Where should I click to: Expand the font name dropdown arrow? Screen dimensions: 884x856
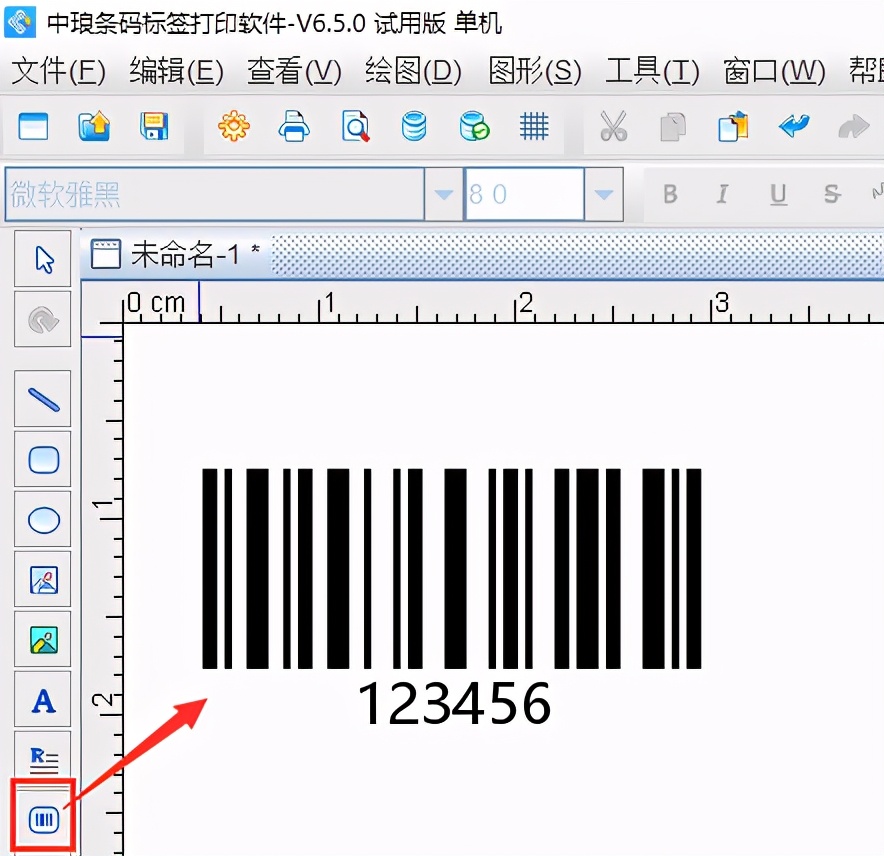pyautogui.click(x=444, y=194)
